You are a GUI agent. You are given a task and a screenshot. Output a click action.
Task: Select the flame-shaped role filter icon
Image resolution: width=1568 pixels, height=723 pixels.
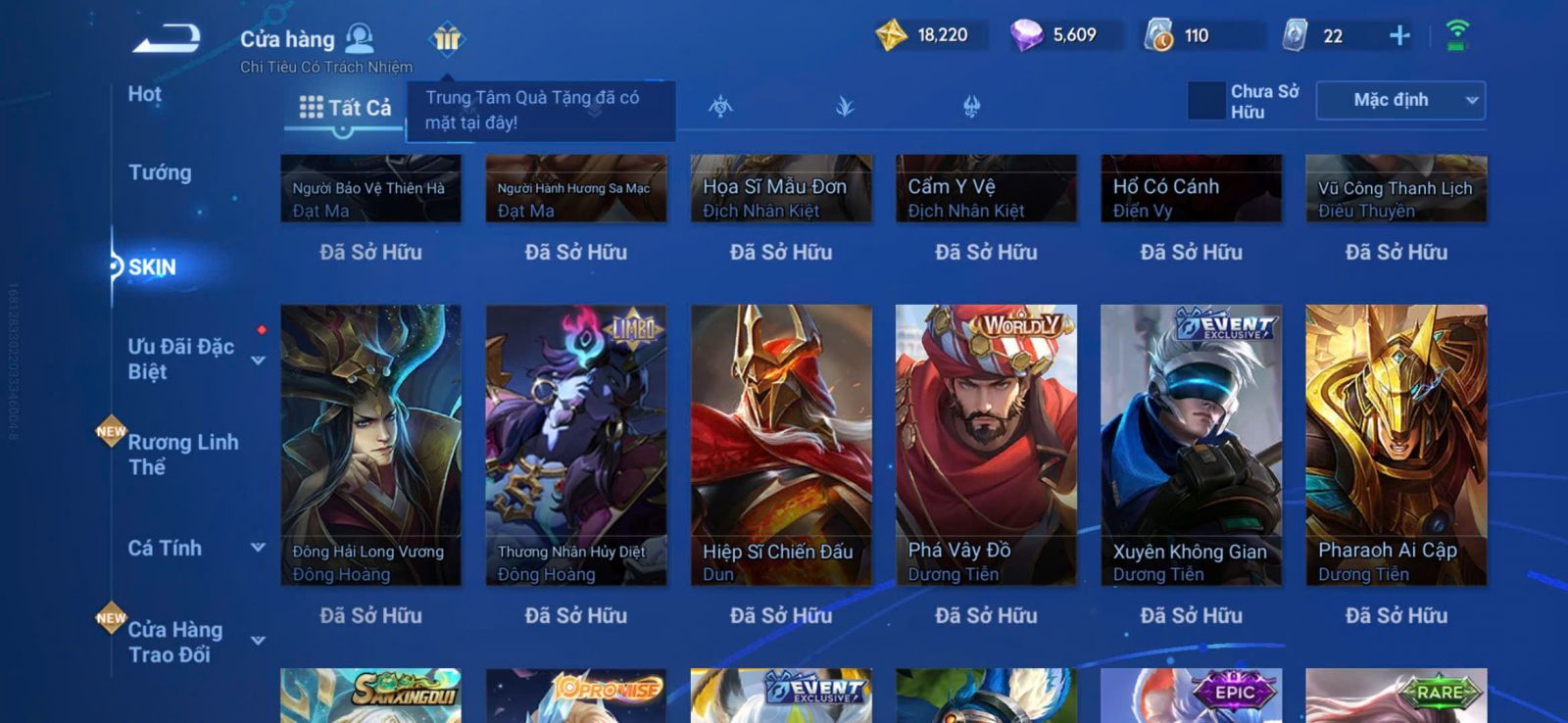coord(971,106)
